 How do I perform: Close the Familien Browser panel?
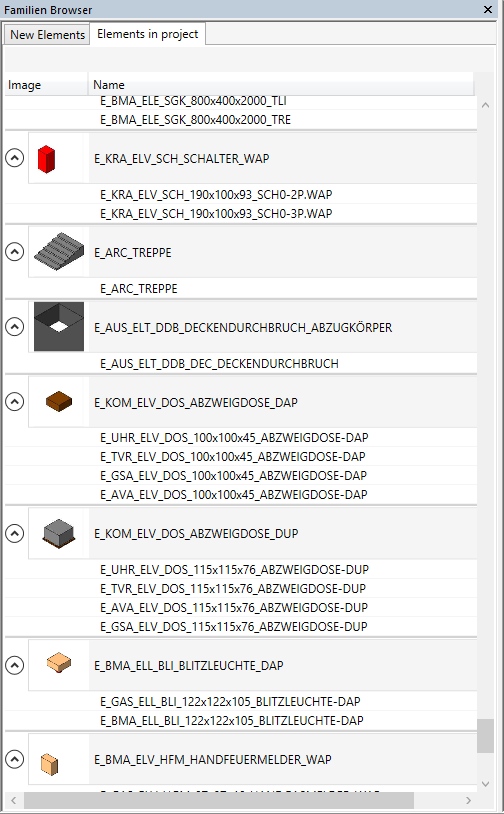(488, 9)
